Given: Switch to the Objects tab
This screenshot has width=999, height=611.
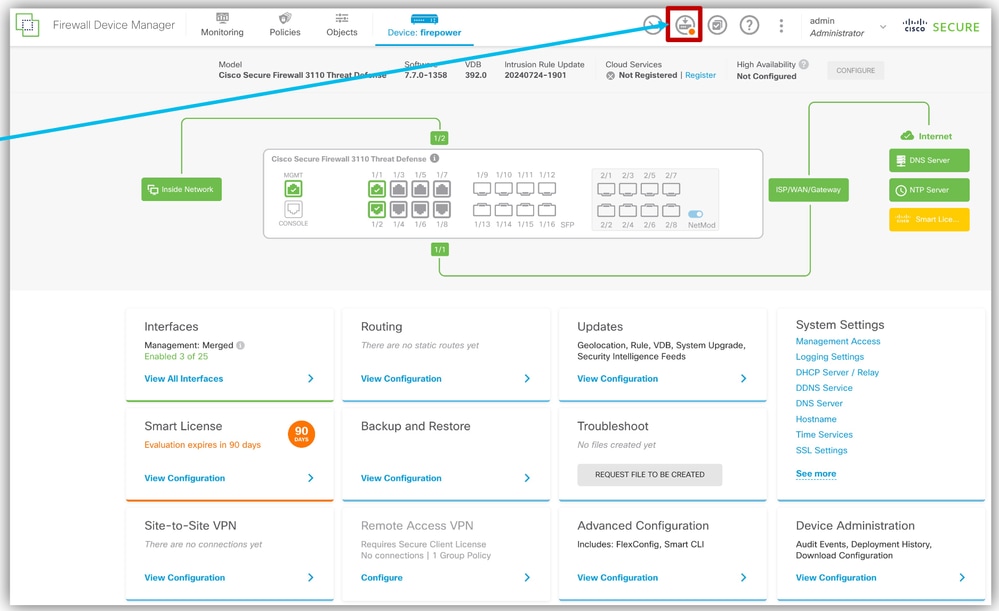Looking at the screenshot, I should 341,25.
